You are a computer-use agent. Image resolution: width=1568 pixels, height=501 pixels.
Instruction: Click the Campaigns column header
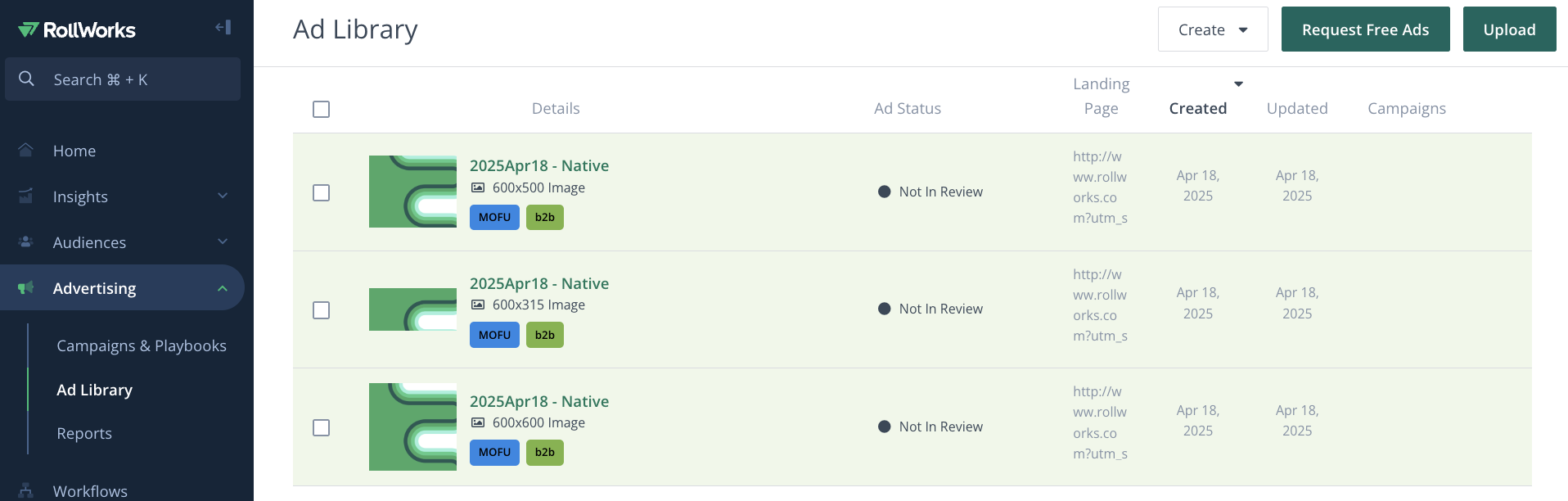(x=1407, y=108)
